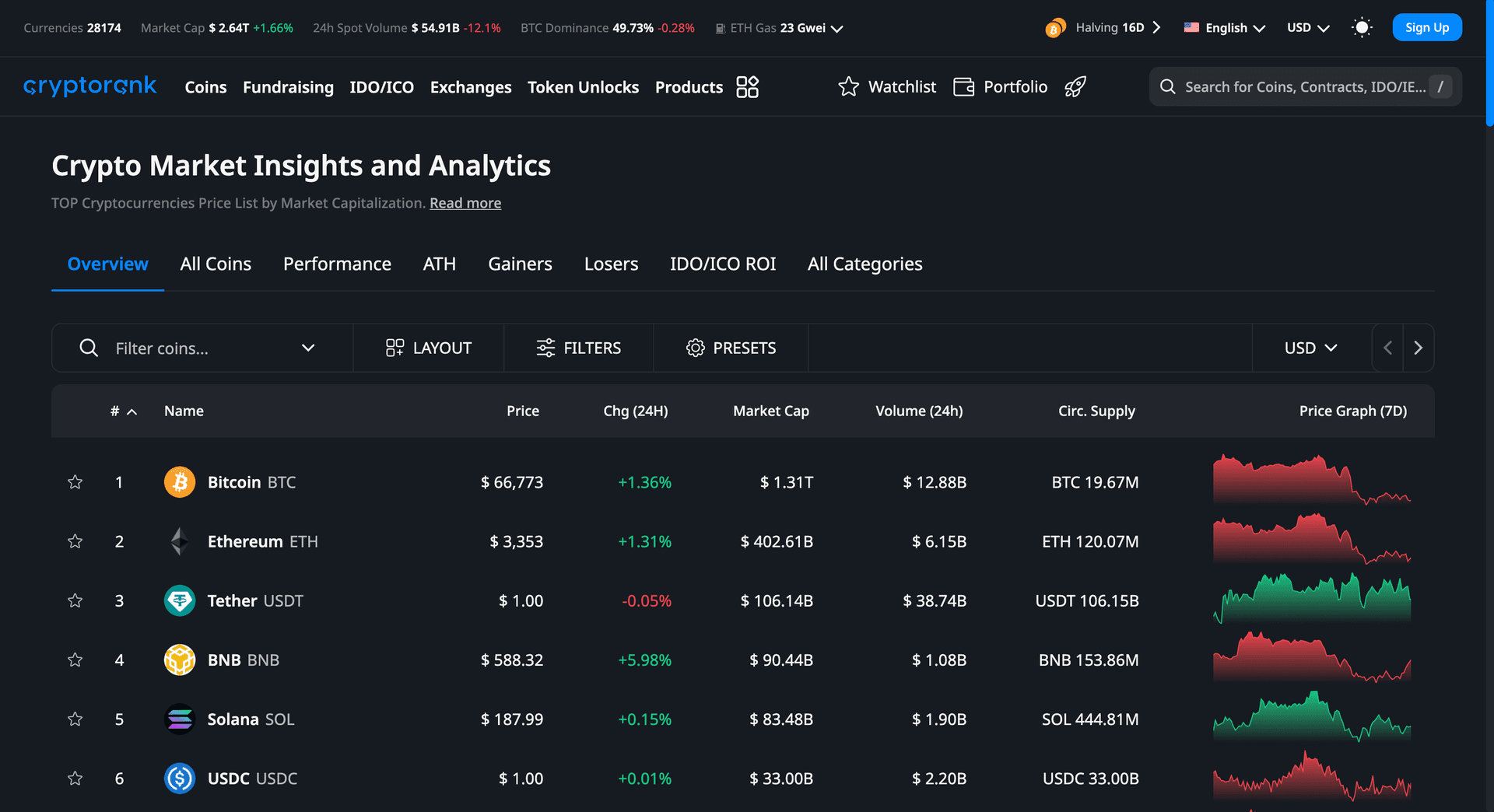The image size is (1494, 812).
Task: Sort by Volume (24h) column header
Action: (919, 411)
